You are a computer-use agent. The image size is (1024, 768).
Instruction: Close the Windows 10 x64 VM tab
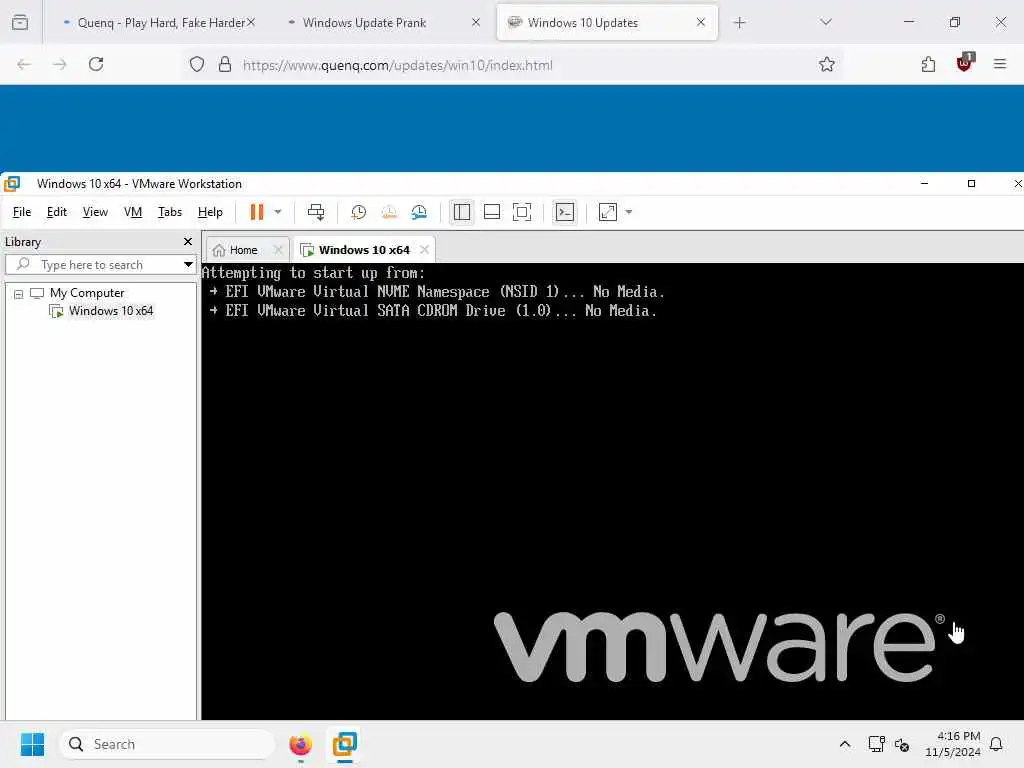[424, 250]
